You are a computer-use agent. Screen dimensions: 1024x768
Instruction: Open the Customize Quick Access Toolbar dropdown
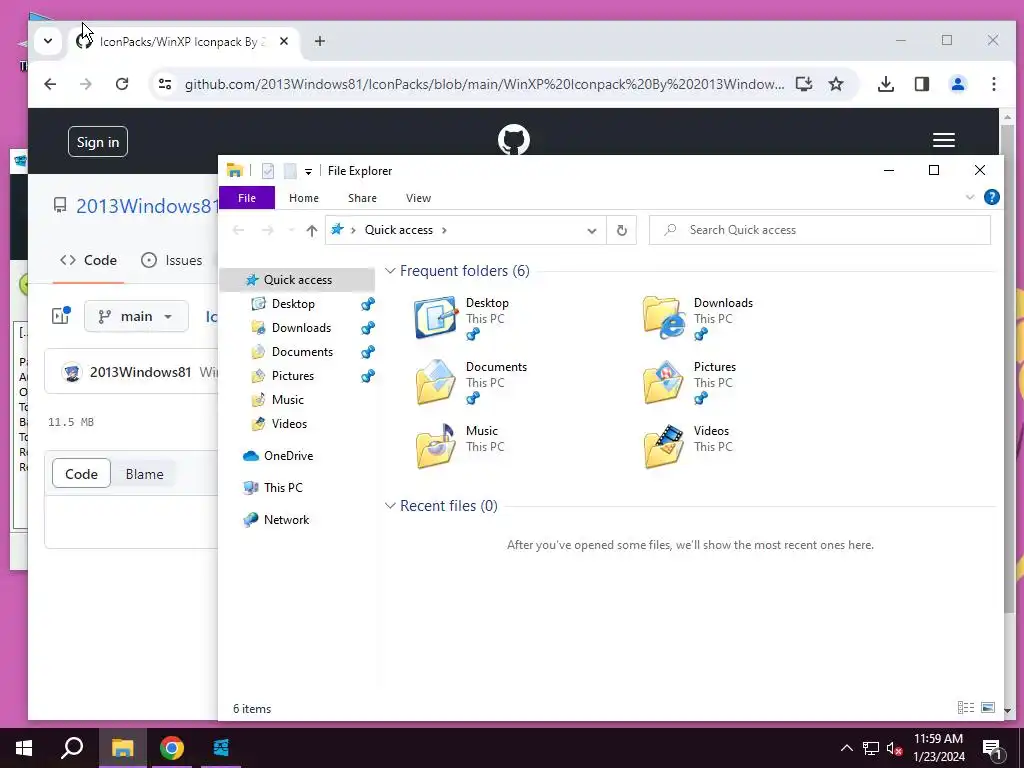pyautogui.click(x=308, y=172)
